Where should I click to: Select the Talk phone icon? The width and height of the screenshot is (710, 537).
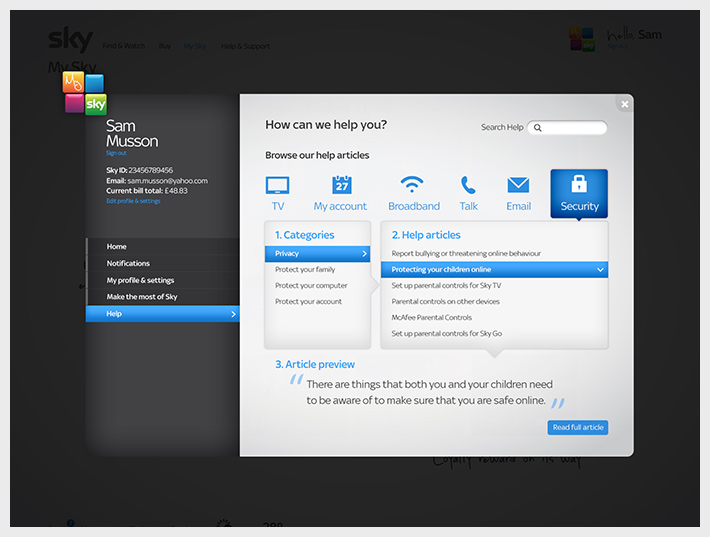pos(468,185)
